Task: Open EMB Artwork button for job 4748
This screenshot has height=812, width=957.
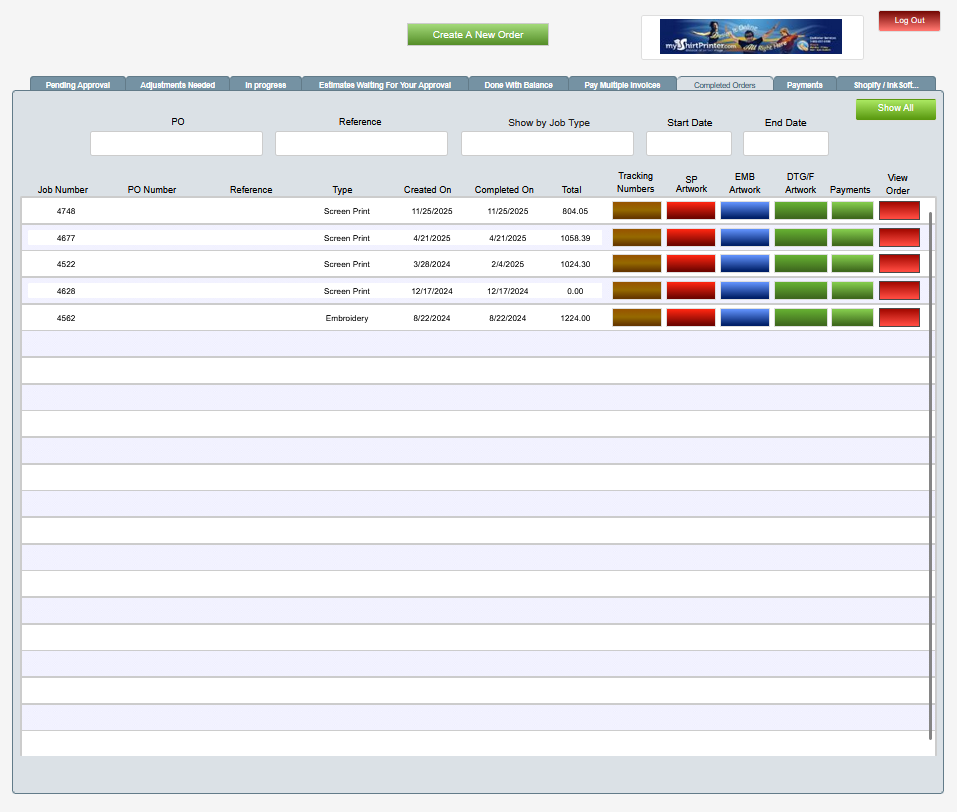Action: click(745, 211)
